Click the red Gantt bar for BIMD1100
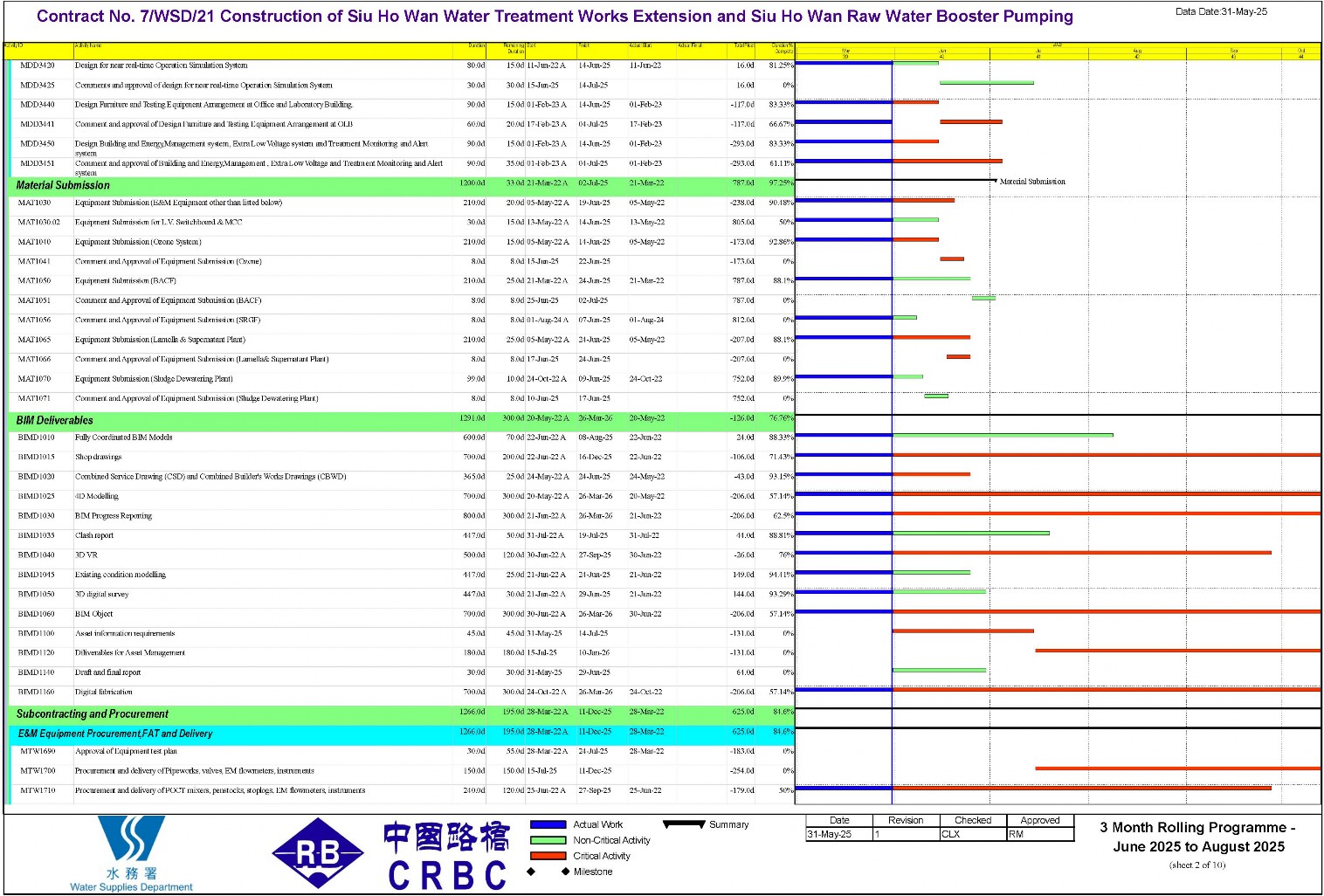The width and height of the screenshot is (1324, 896). tap(963, 631)
